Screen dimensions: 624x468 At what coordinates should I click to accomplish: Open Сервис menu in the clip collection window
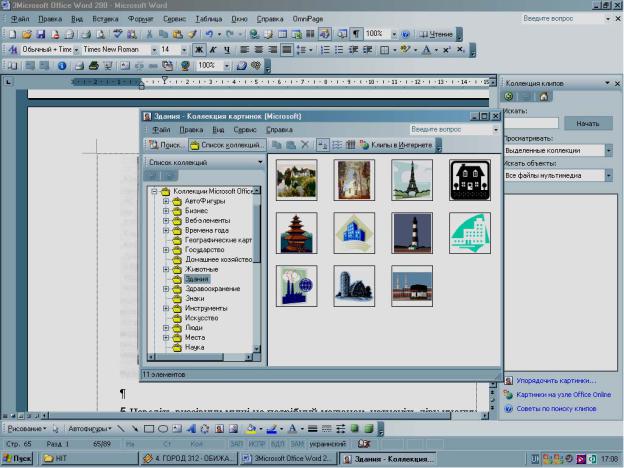tap(245, 130)
